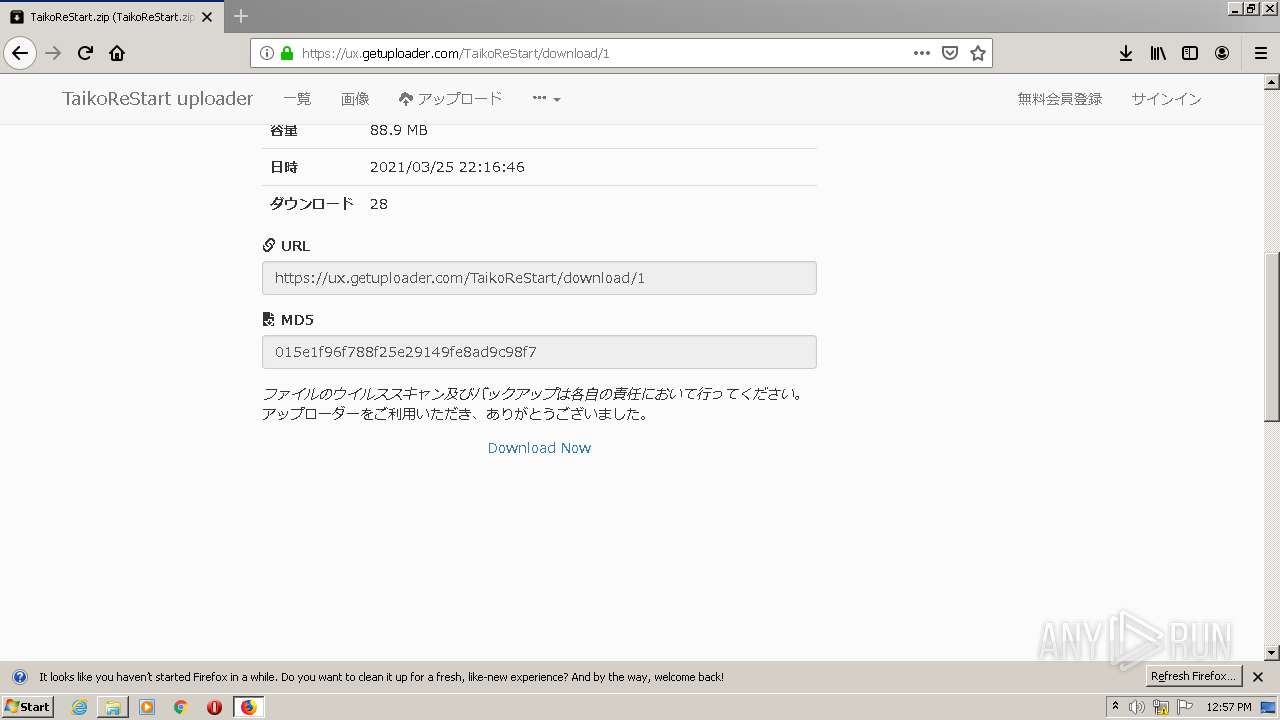The image size is (1280, 720).
Task: Open Action Center flag icon
Action: (x=1185, y=707)
